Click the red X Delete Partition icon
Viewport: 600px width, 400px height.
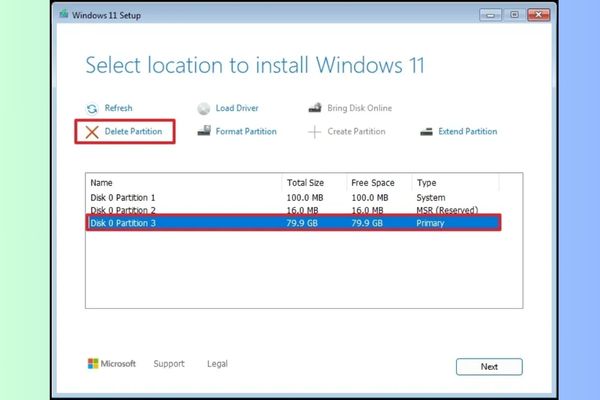coord(92,132)
